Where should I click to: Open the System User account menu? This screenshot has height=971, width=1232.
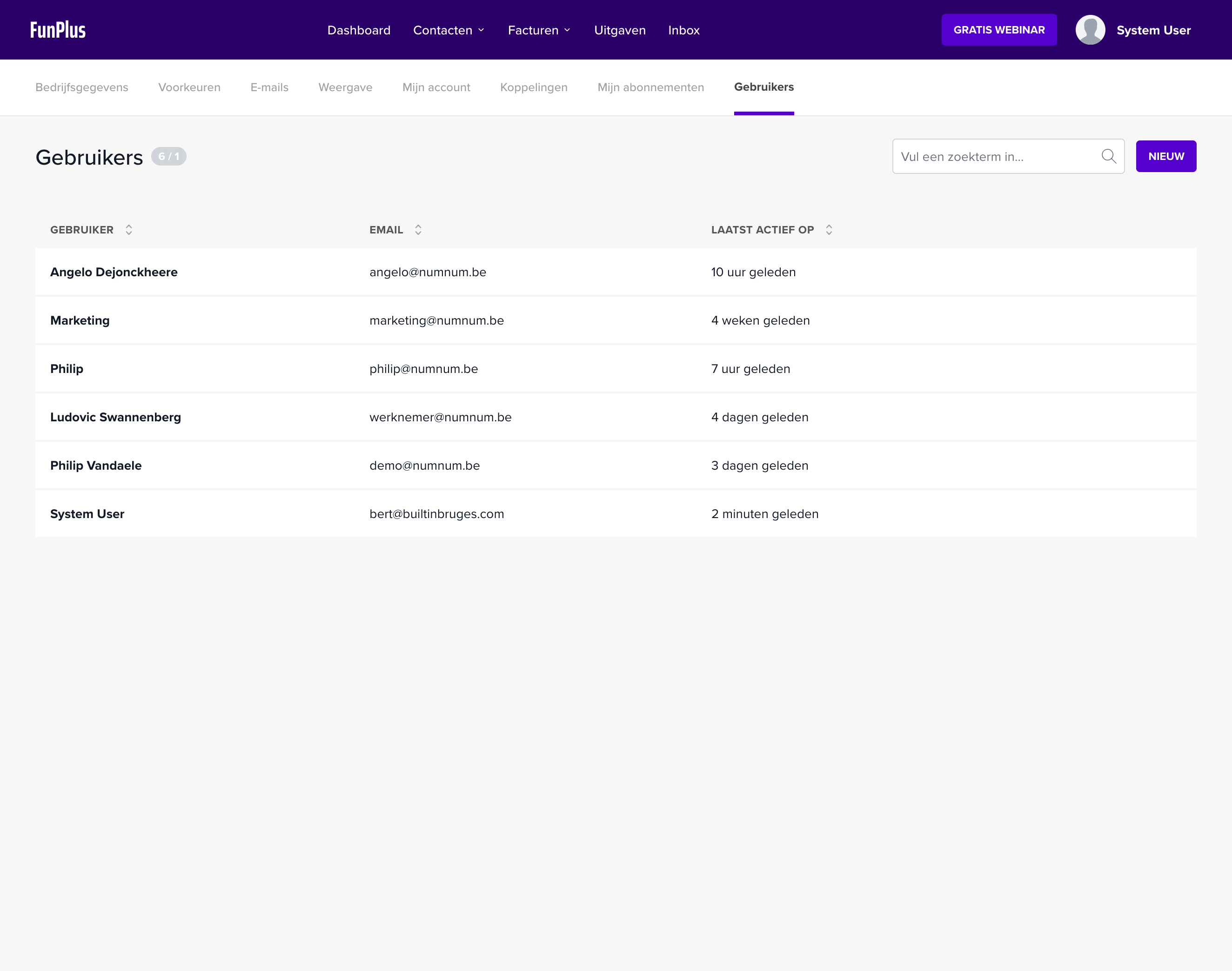click(x=1153, y=30)
